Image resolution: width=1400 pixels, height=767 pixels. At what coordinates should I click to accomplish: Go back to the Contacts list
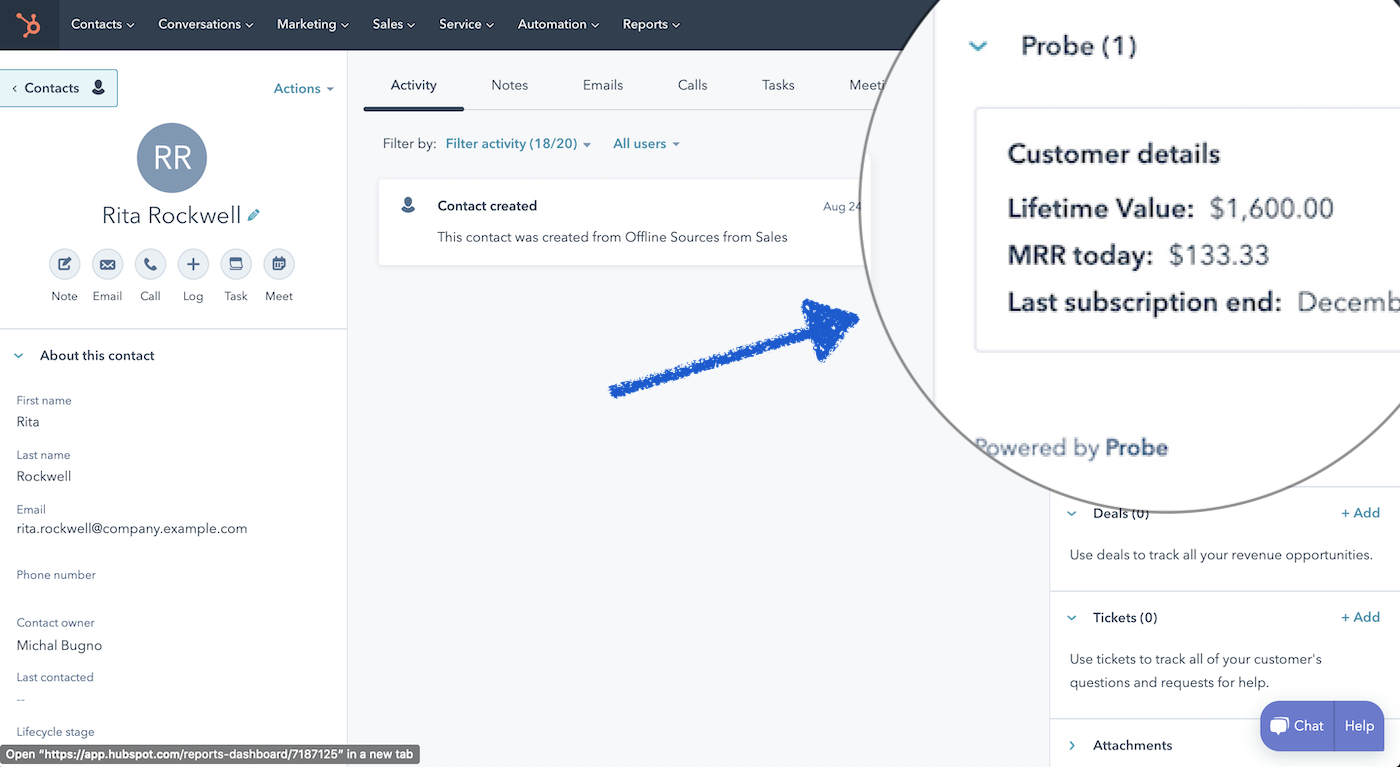click(x=58, y=88)
